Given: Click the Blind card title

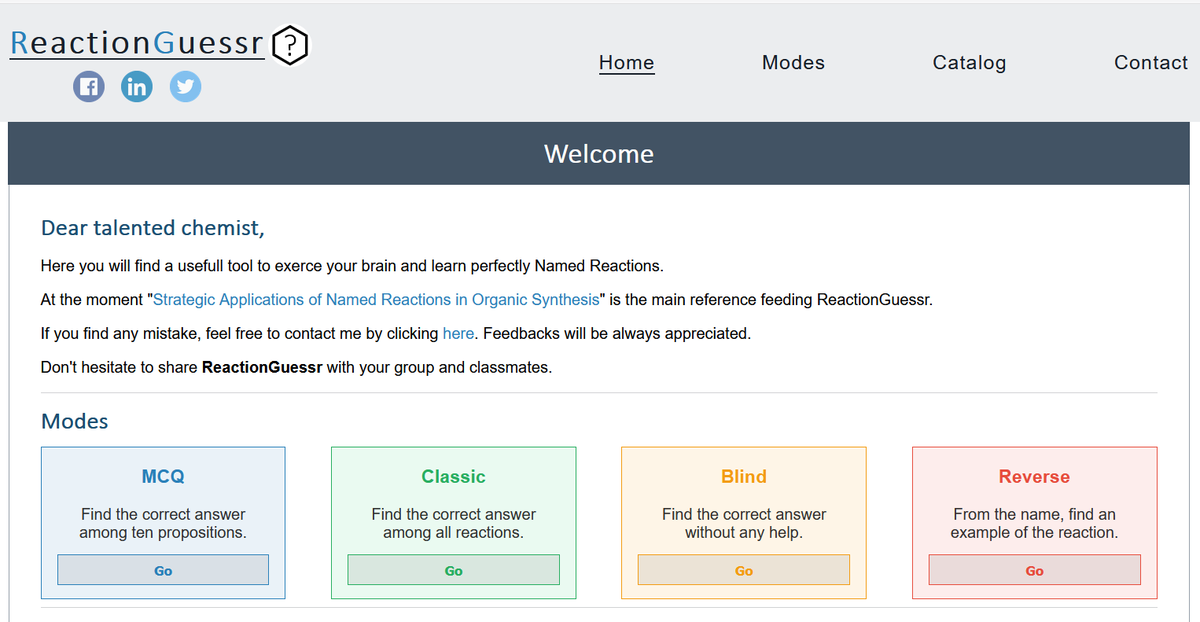Looking at the screenshot, I should pos(744,477).
